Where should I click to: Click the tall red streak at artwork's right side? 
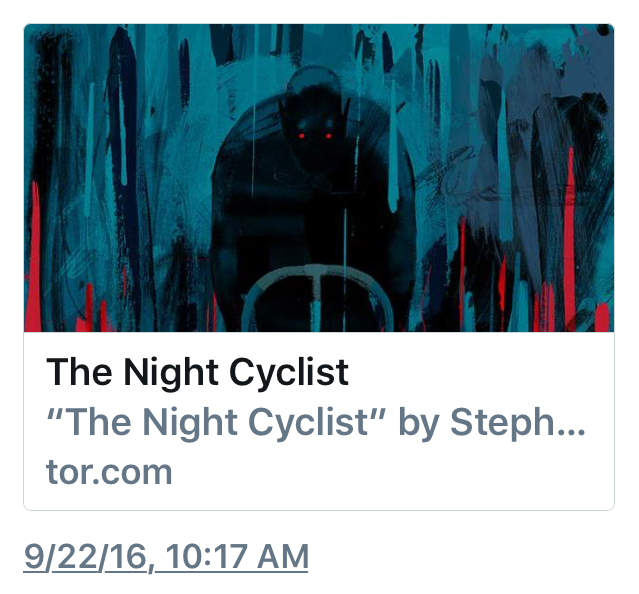tap(569, 230)
